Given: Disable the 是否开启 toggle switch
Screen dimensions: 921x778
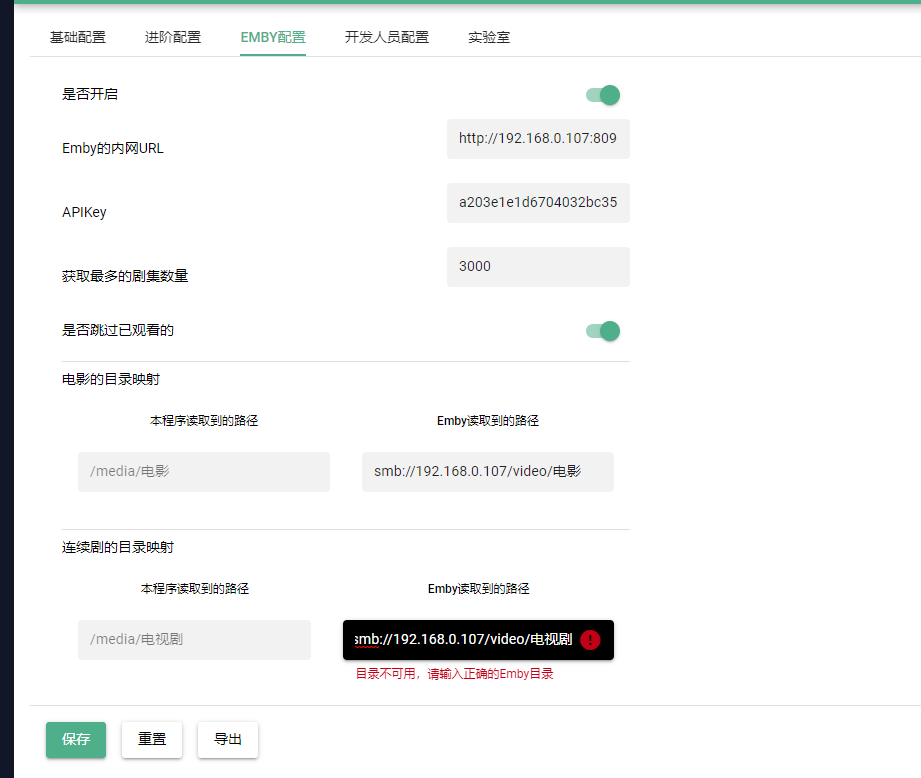Looking at the screenshot, I should coord(600,94).
